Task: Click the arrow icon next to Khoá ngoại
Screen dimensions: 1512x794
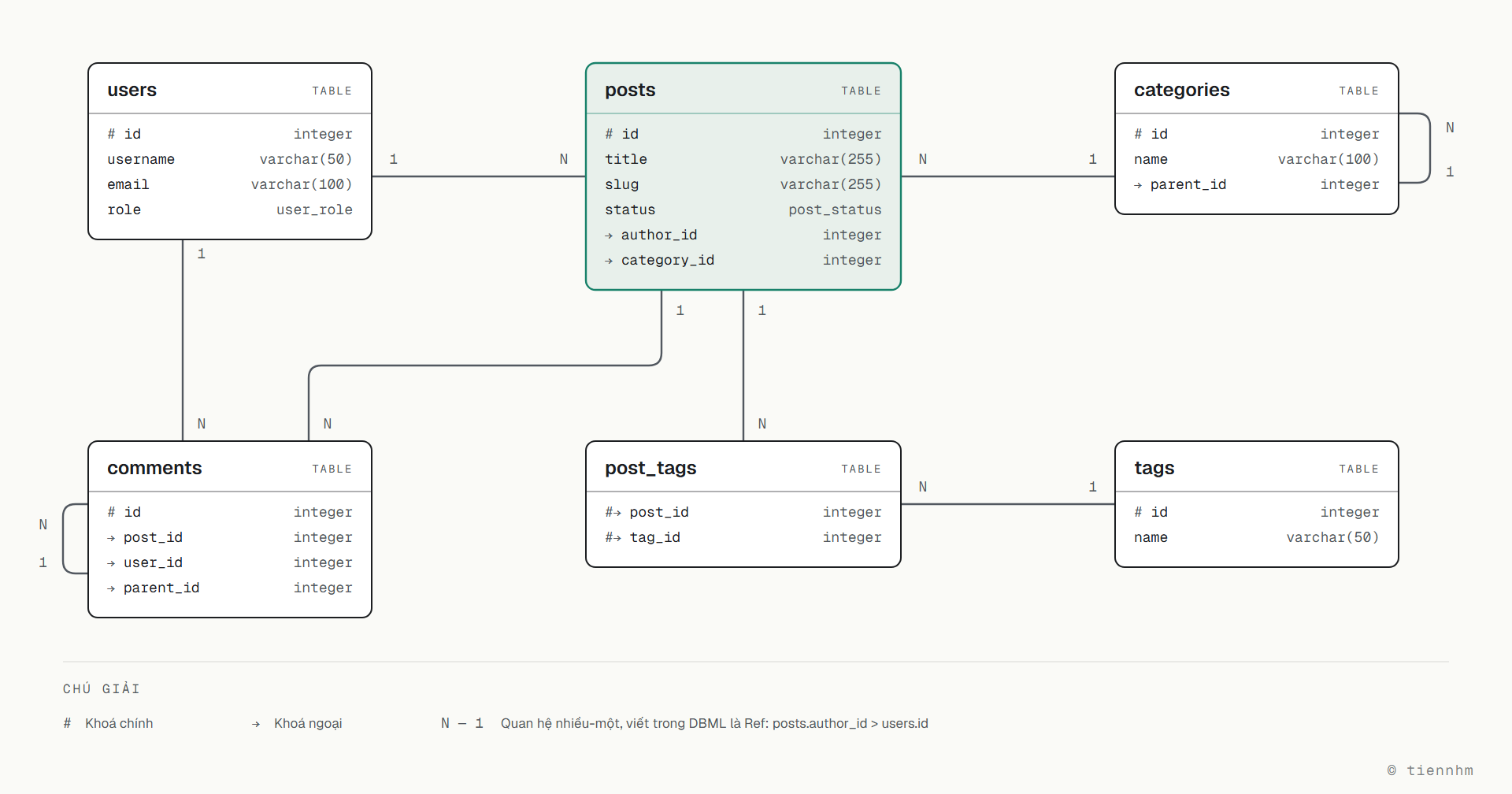Action: (256, 724)
